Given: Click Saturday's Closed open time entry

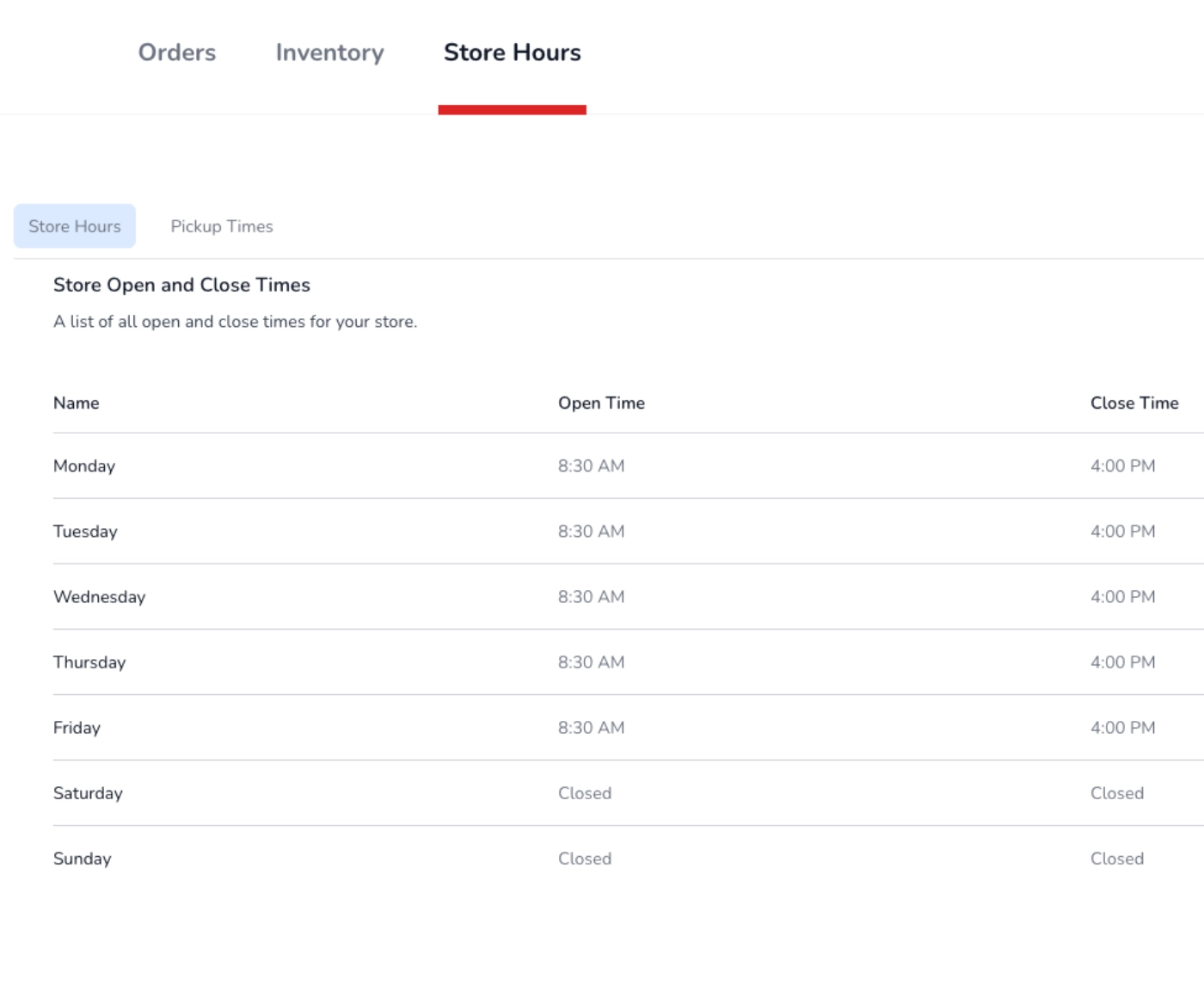Looking at the screenshot, I should pyautogui.click(x=585, y=792).
